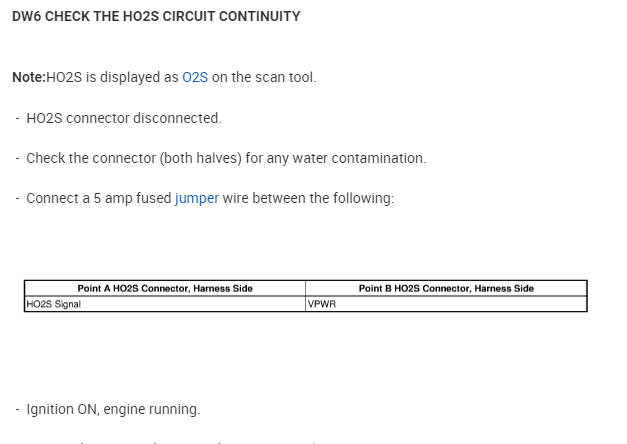Click the DW6 CHECK THE HO2S CIRCUIT CONTINUITY heading
Viewport: 627px width, 444px height.
tap(156, 17)
